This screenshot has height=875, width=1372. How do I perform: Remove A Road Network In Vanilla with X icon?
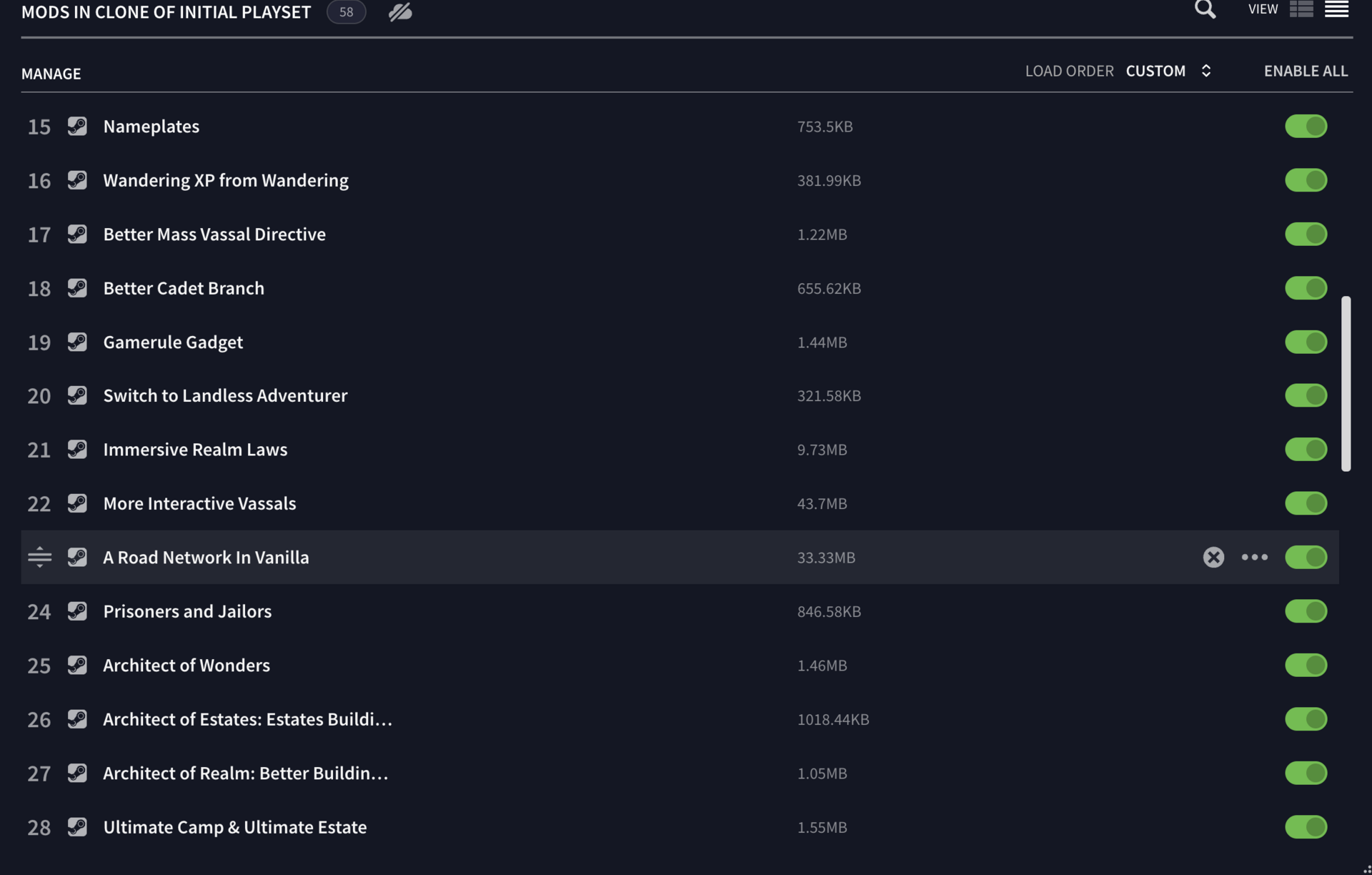(x=1213, y=557)
